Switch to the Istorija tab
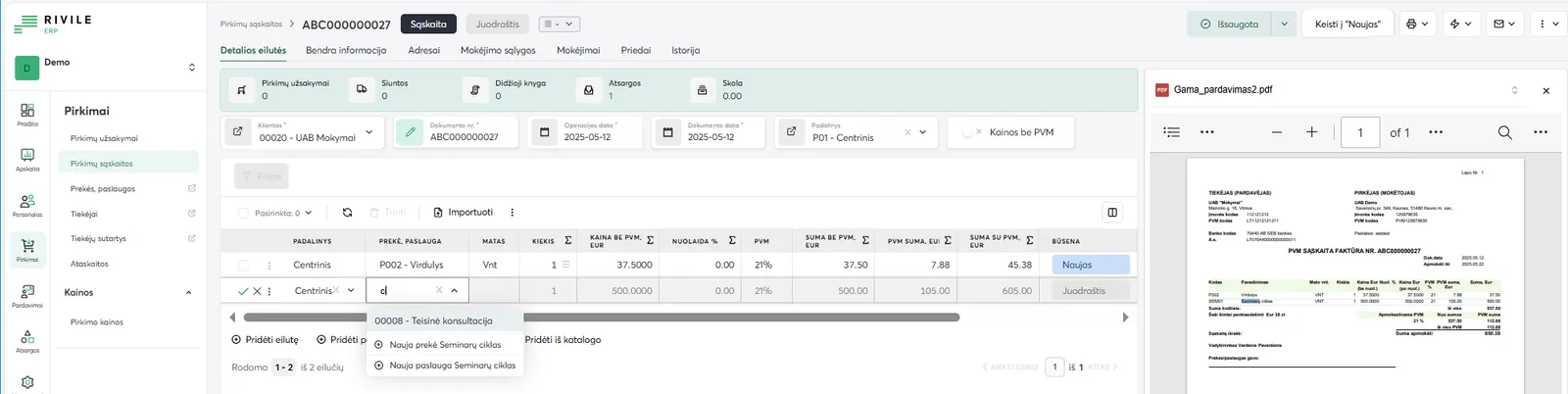This screenshot has height=394, width=1568. (x=685, y=50)
